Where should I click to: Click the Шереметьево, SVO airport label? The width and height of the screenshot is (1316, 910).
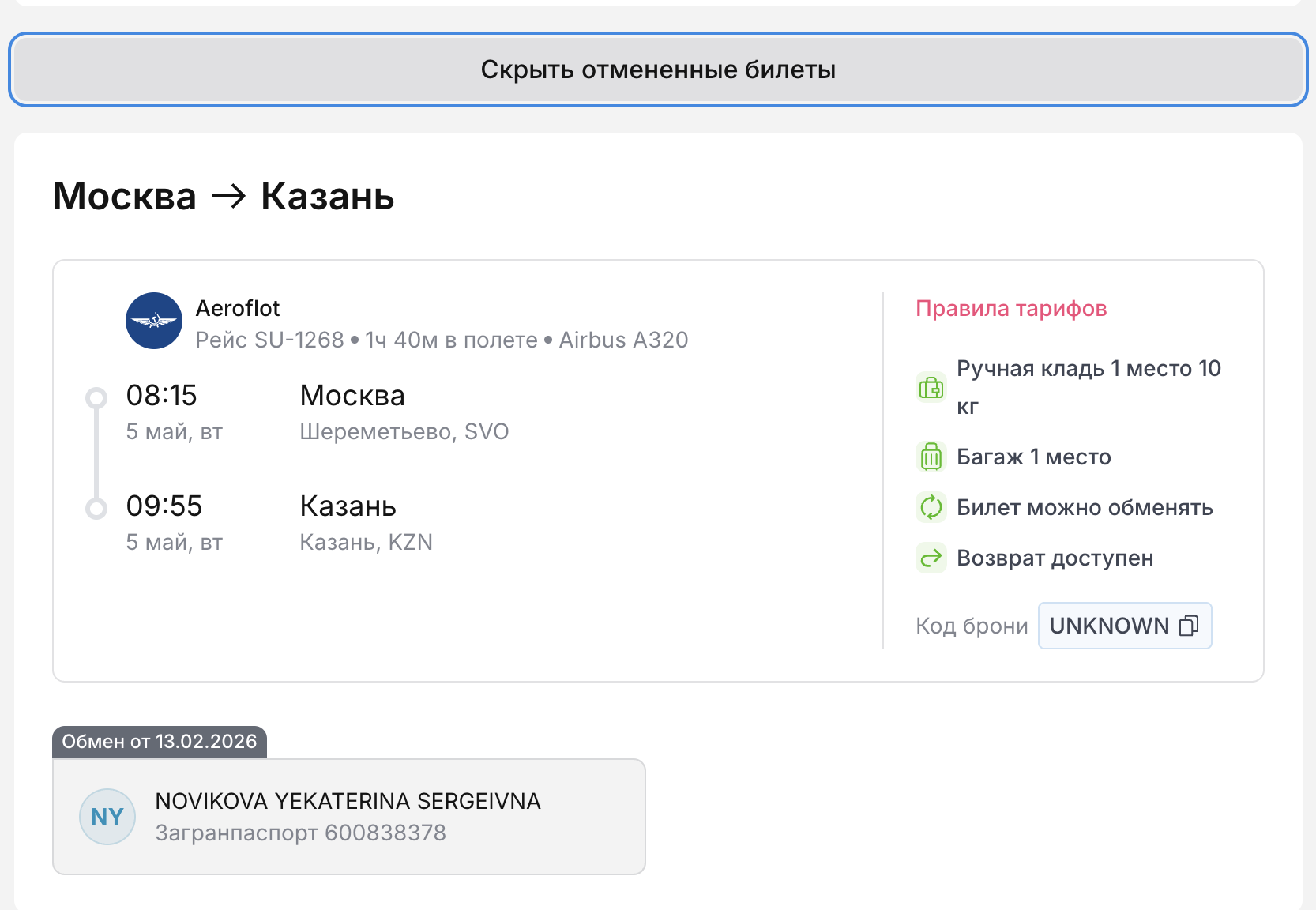tap(404, 431)
